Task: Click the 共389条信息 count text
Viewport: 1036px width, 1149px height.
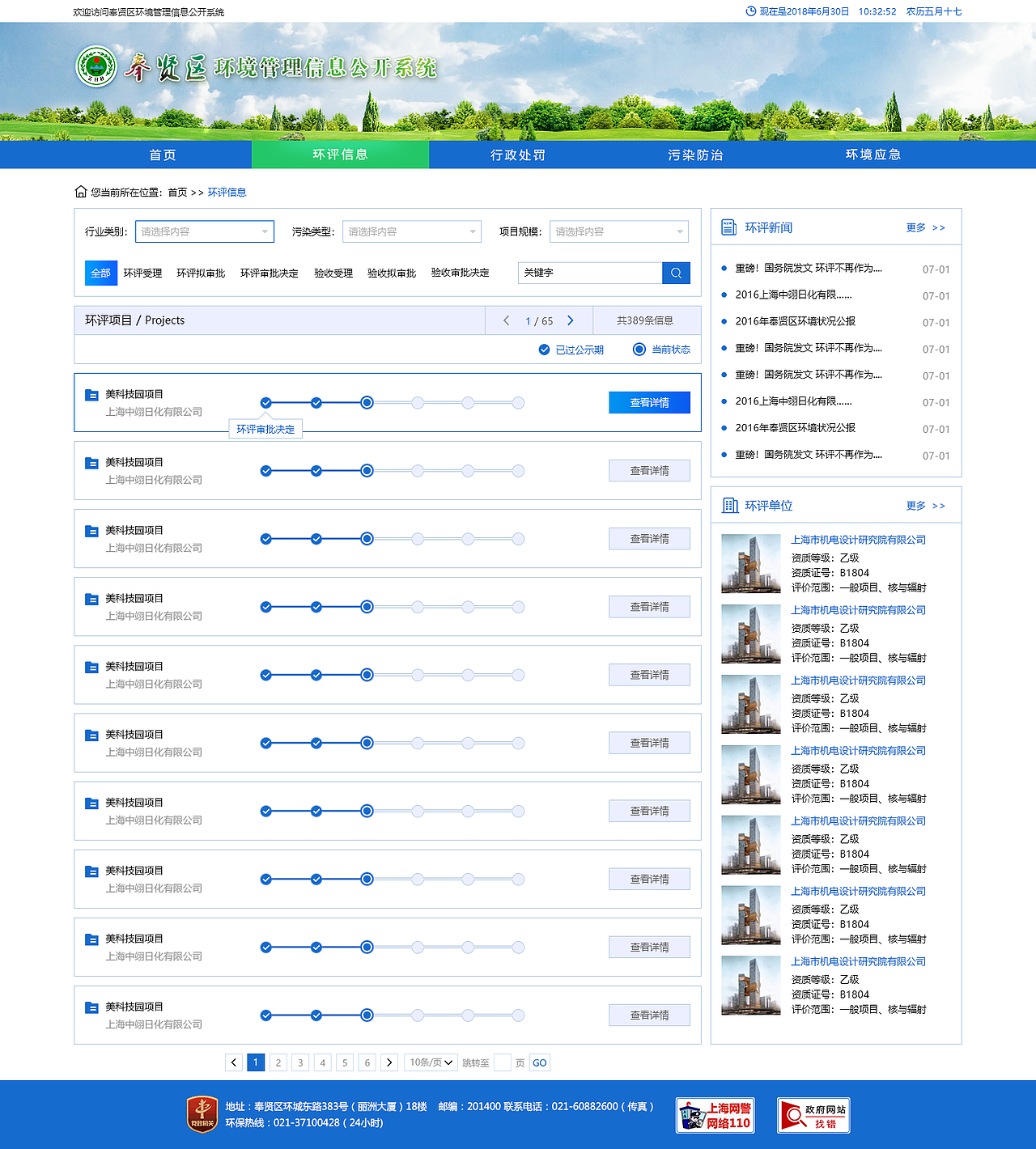Action: coord(645,320)
